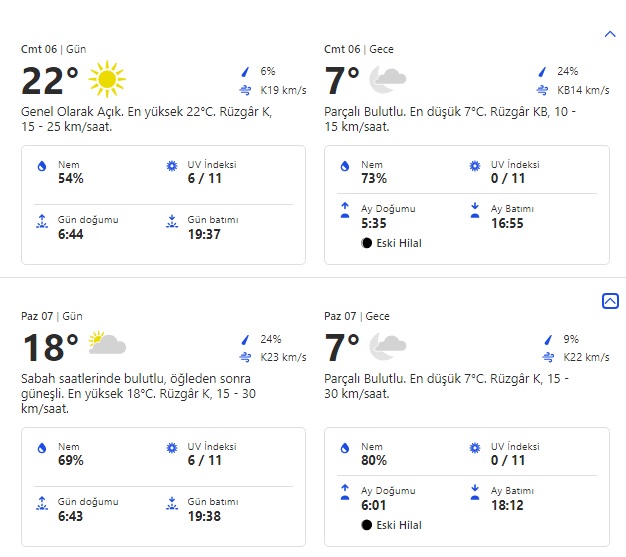
Task: Click the sunrise icon next to 6:44
Action: click(x=41, y=222)
